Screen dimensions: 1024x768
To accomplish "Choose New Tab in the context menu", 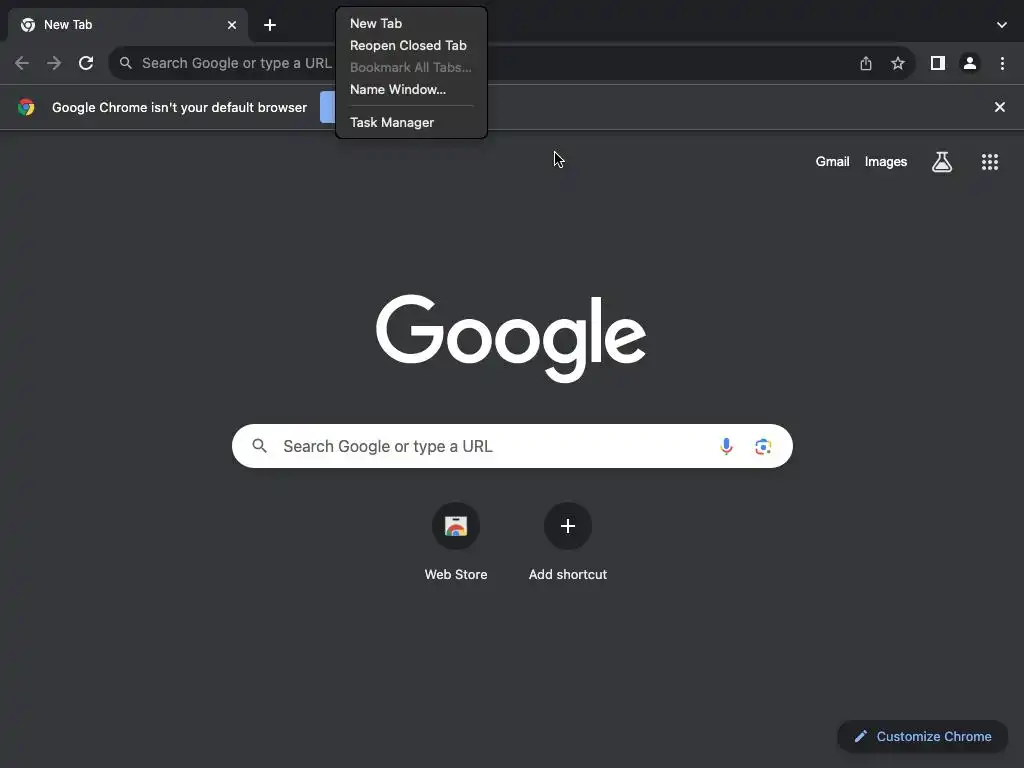I will click(411, 24).
